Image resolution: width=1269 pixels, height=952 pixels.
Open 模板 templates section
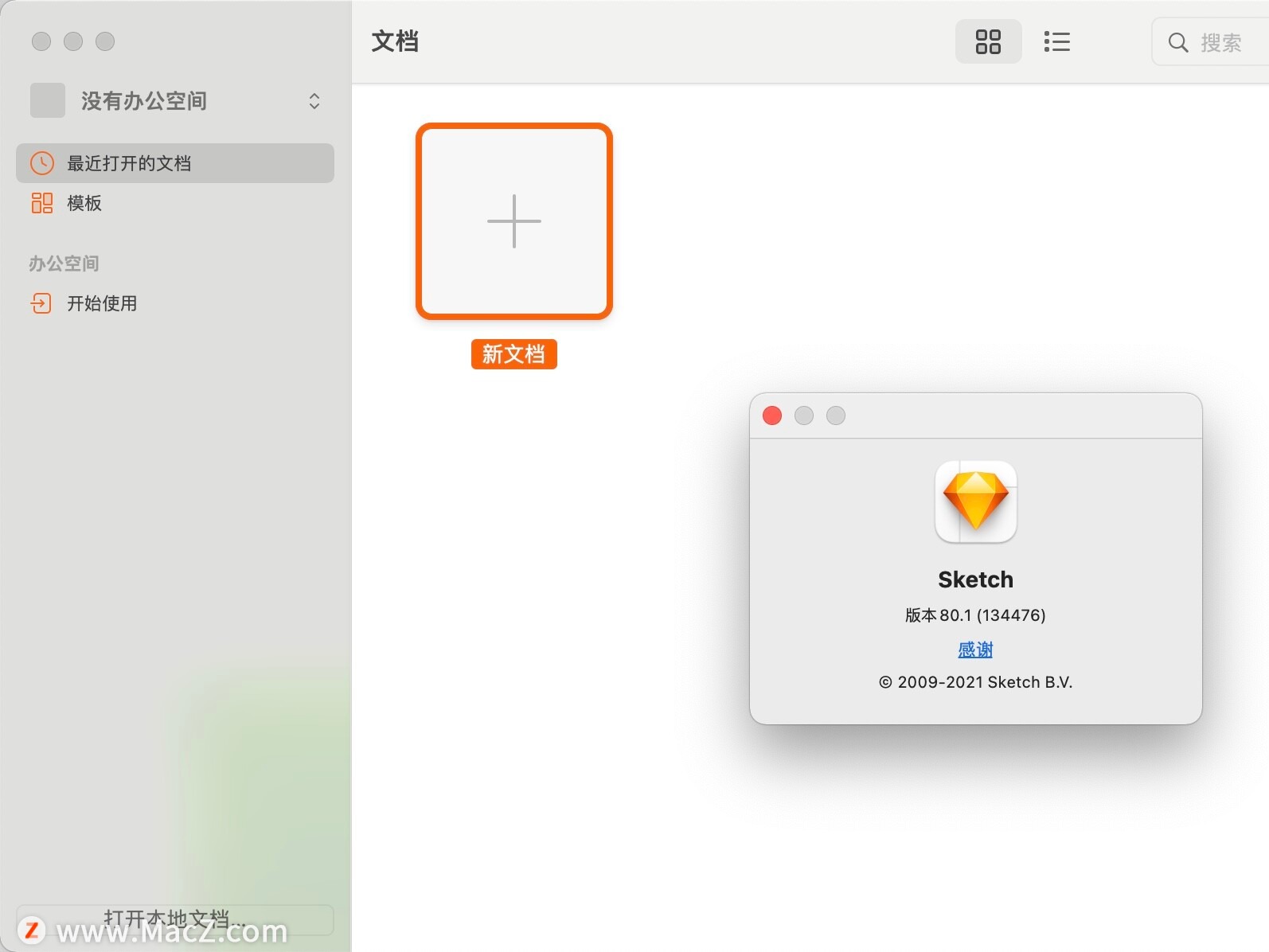click(175, 203)
